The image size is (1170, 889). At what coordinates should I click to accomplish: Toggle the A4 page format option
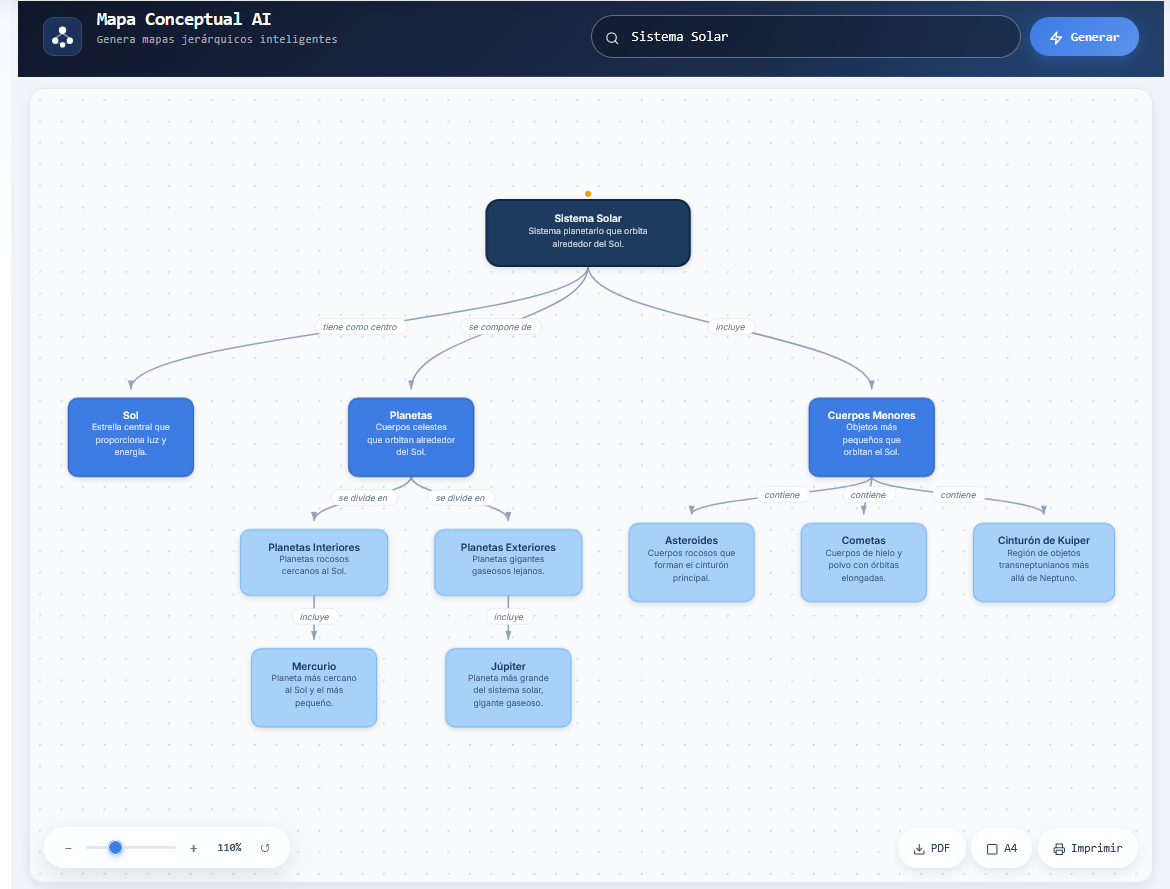pos(1001,848)
